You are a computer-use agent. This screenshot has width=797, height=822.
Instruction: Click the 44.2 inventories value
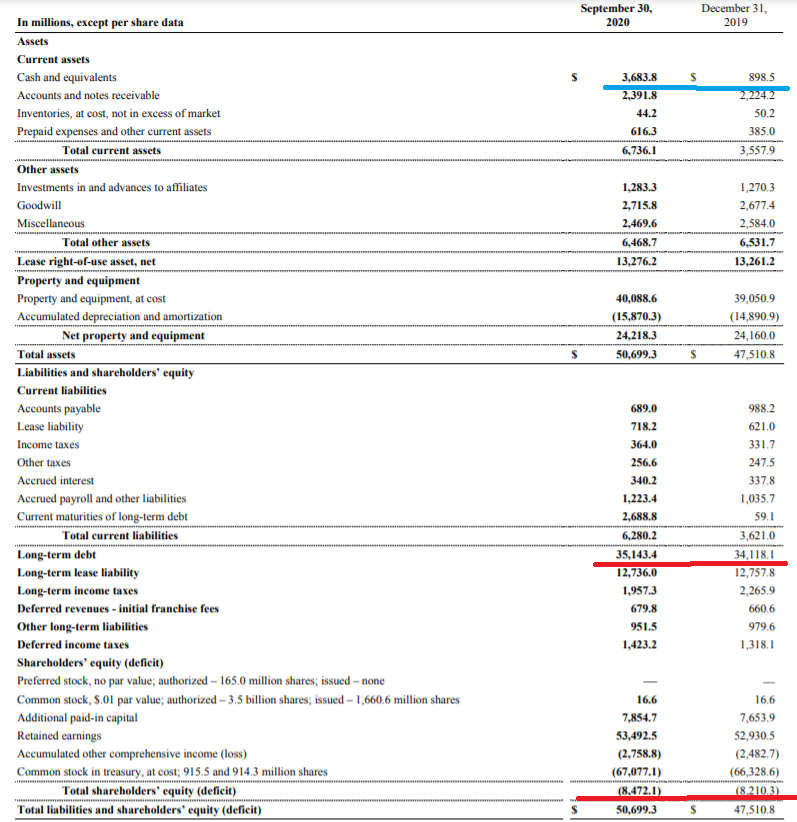point(647,113)
